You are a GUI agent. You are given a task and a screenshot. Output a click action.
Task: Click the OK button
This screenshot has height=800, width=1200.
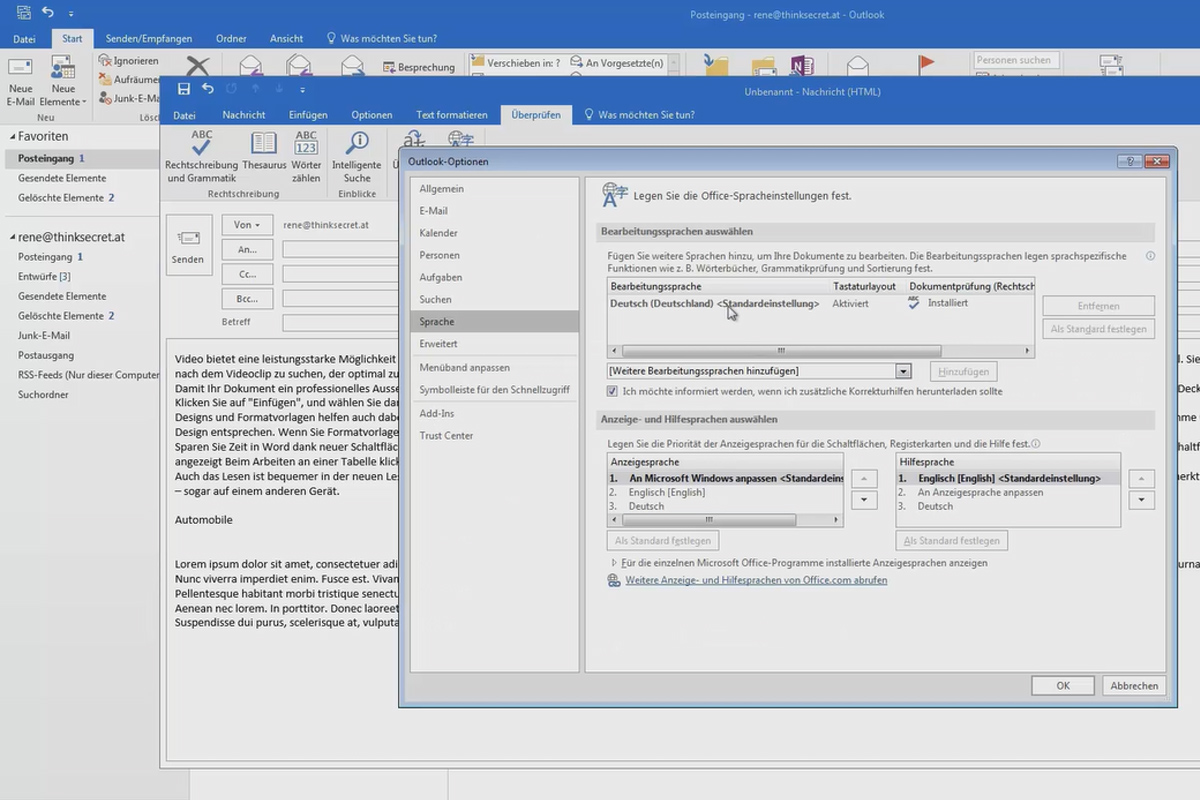tap(1062, 685)
